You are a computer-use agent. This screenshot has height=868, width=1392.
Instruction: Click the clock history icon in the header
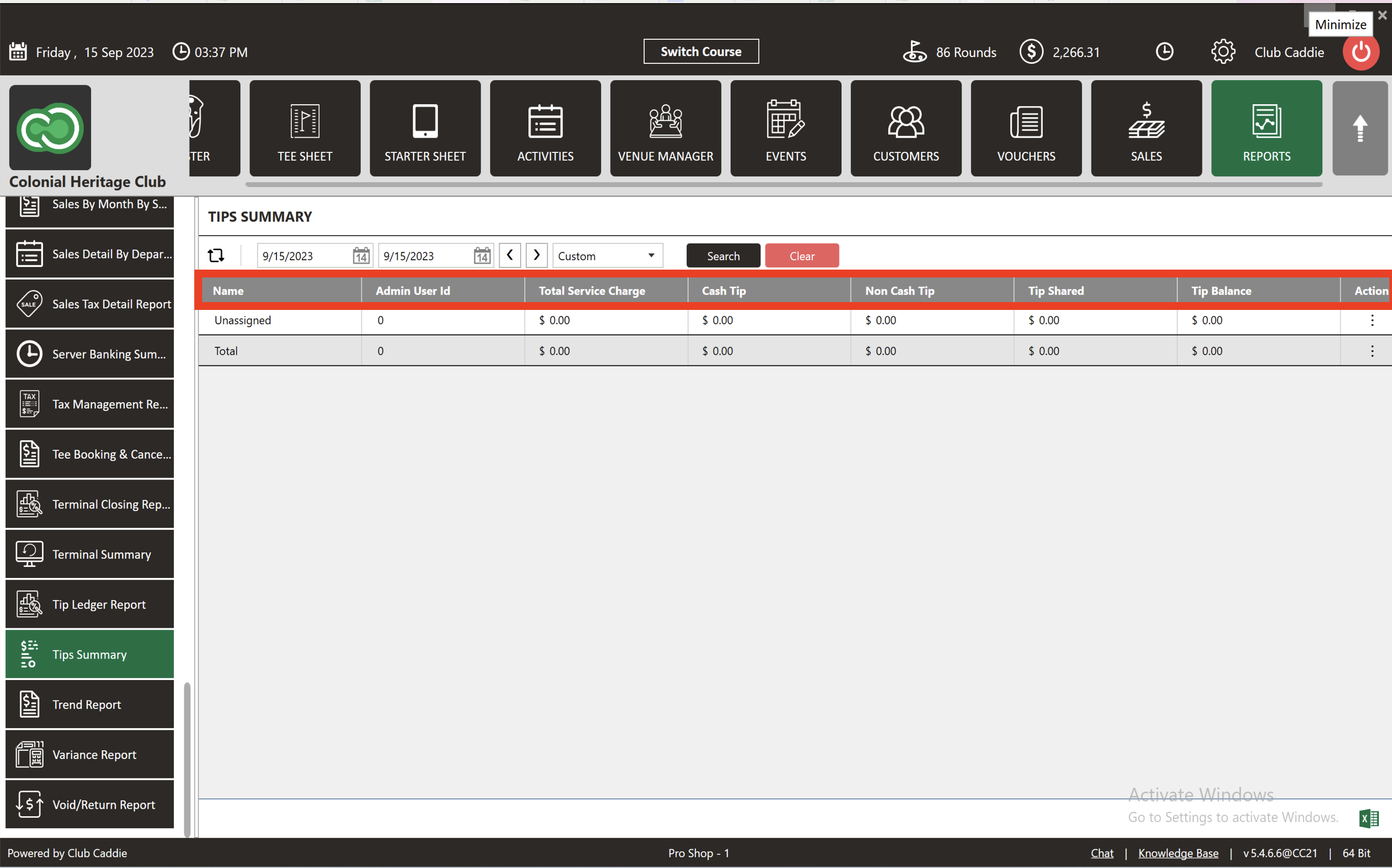(x=1164, y=52)
